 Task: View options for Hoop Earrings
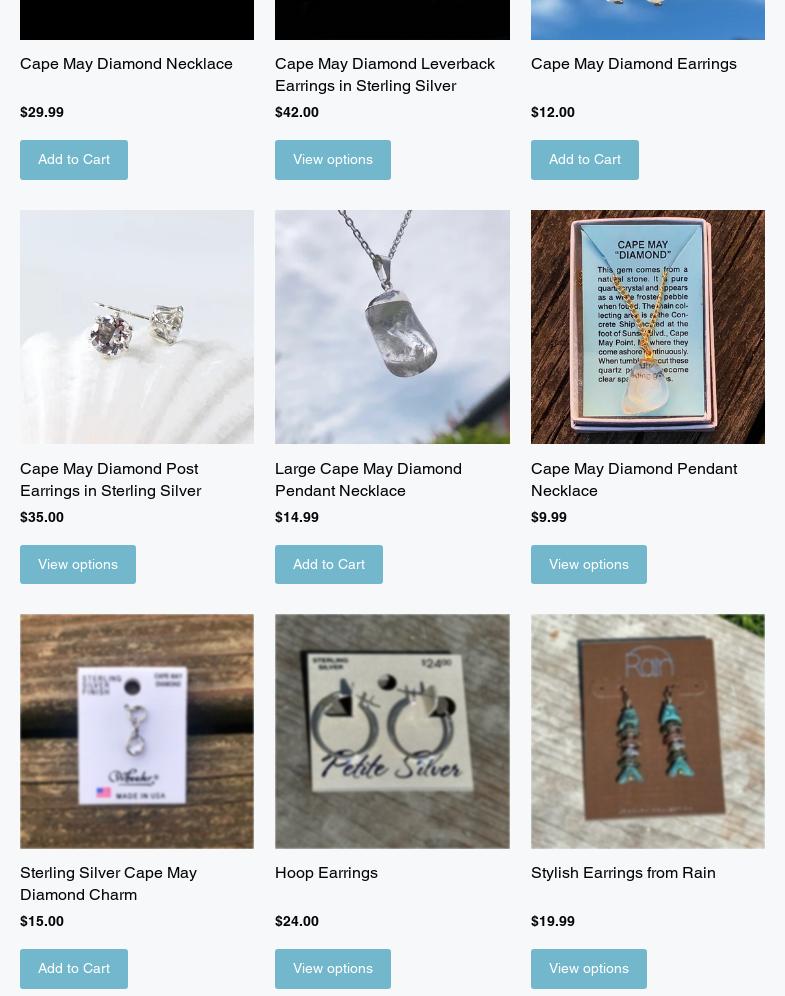333,969
